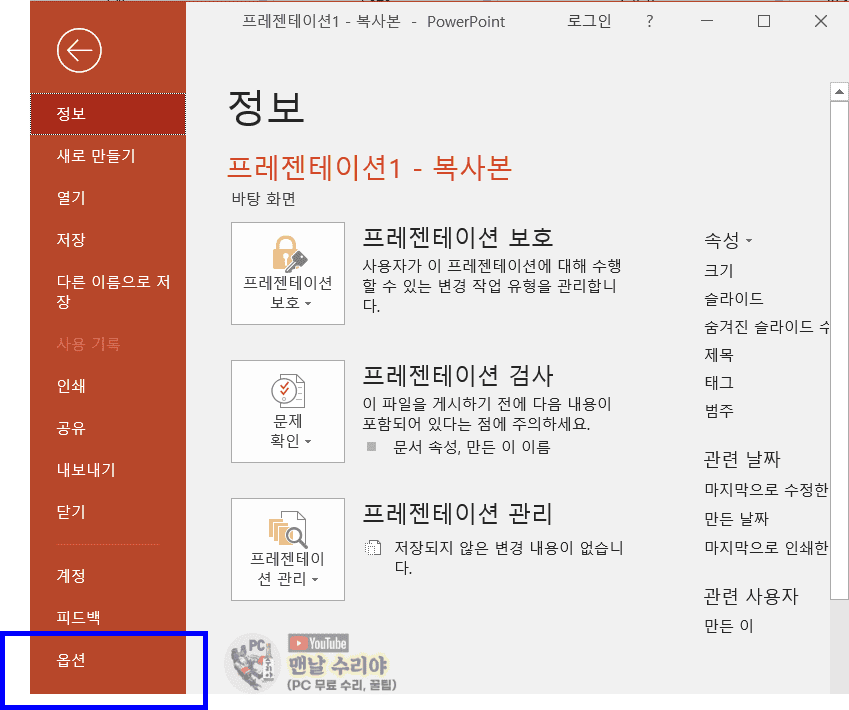Image resolution: width=849 pixels, height=710 pixels.
Task: Open the 프레젠테이션 보호 lock icon button
Action: 288,254
